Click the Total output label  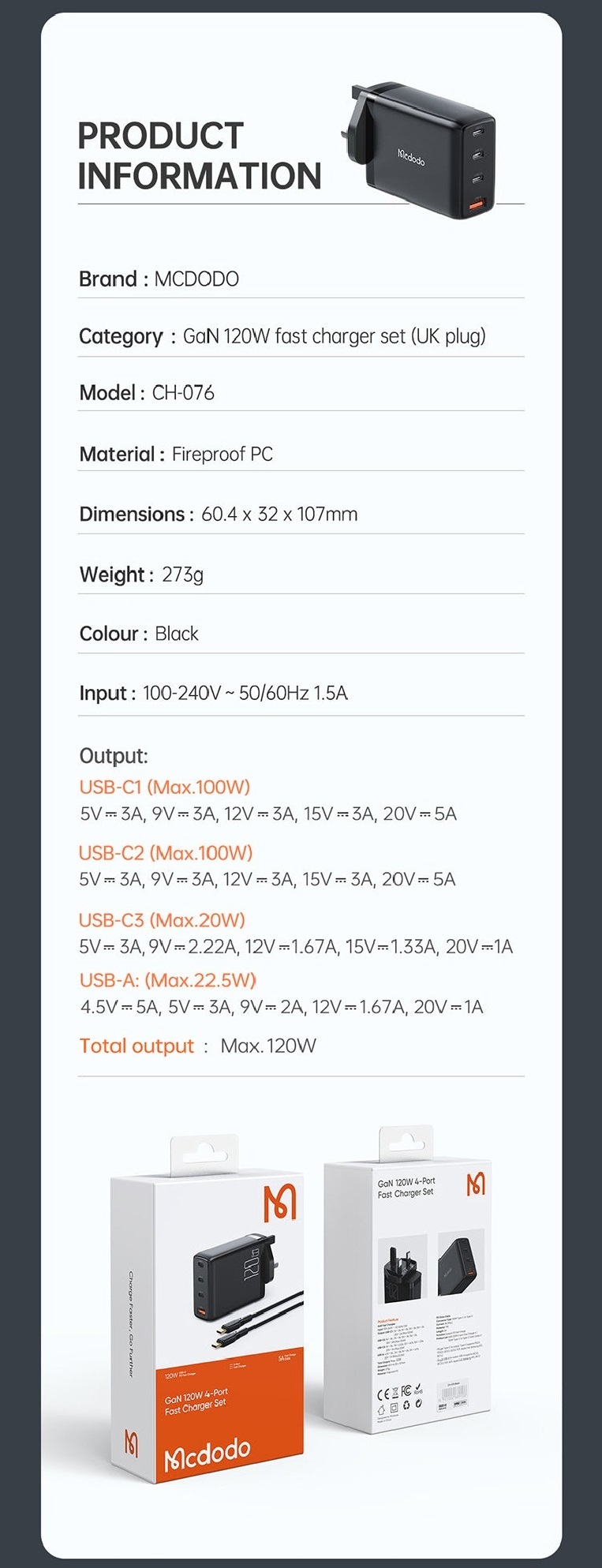tap(136, 1046)
